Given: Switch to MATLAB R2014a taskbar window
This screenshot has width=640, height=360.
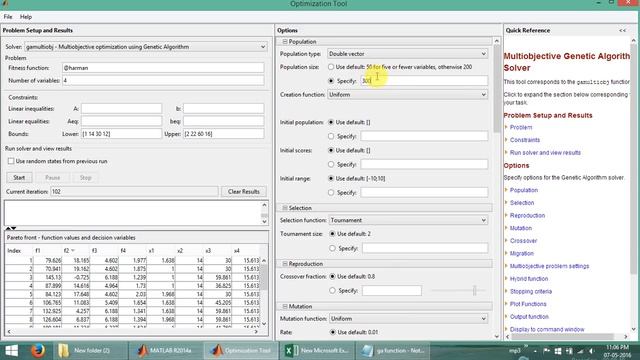Looking at the screenshot, I should point(165,351).
